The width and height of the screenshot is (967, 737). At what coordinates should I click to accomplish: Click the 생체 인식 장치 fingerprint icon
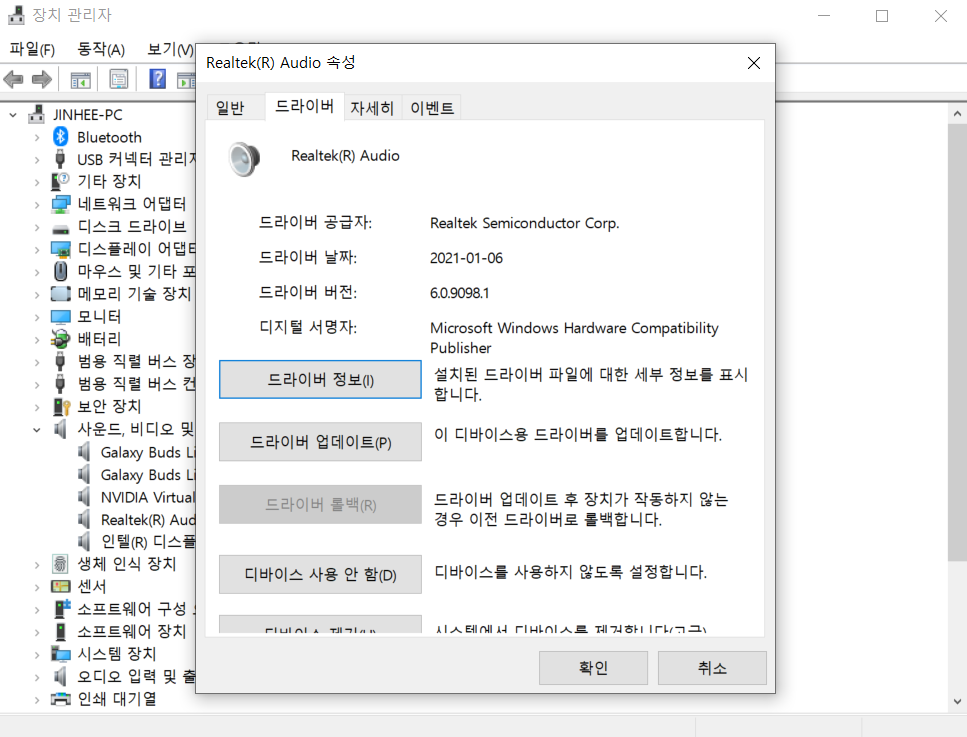[x=60, y=564]
